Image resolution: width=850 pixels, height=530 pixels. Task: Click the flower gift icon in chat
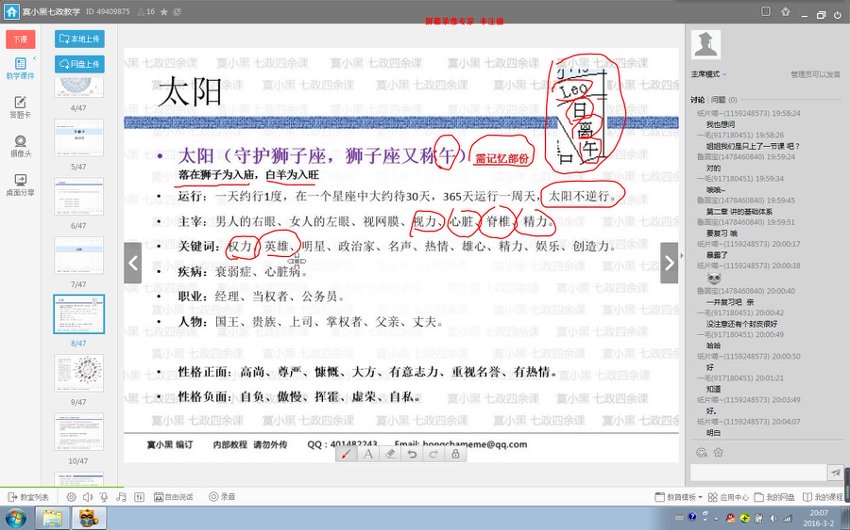click(718, 453)
